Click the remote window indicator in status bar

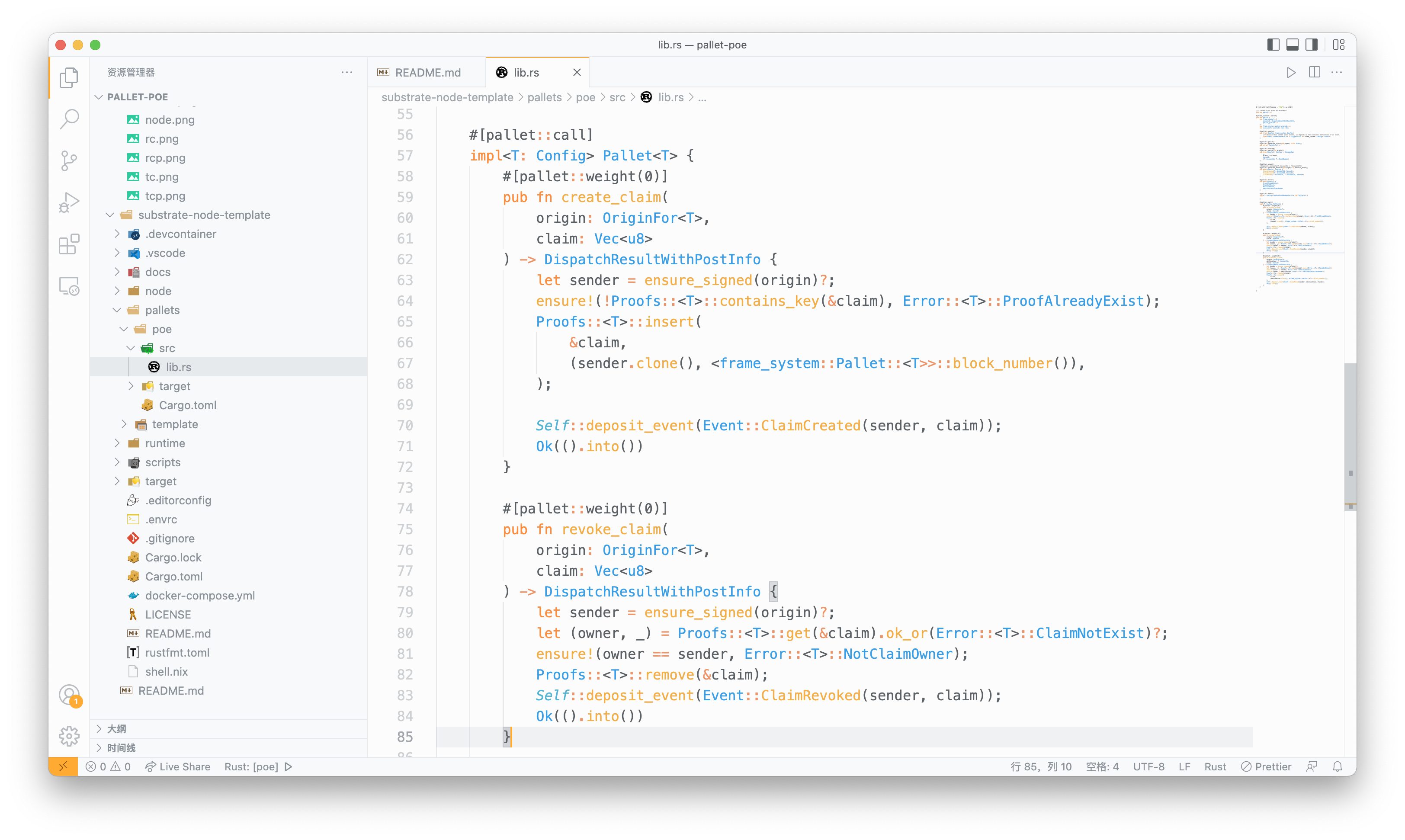point(63,766)
